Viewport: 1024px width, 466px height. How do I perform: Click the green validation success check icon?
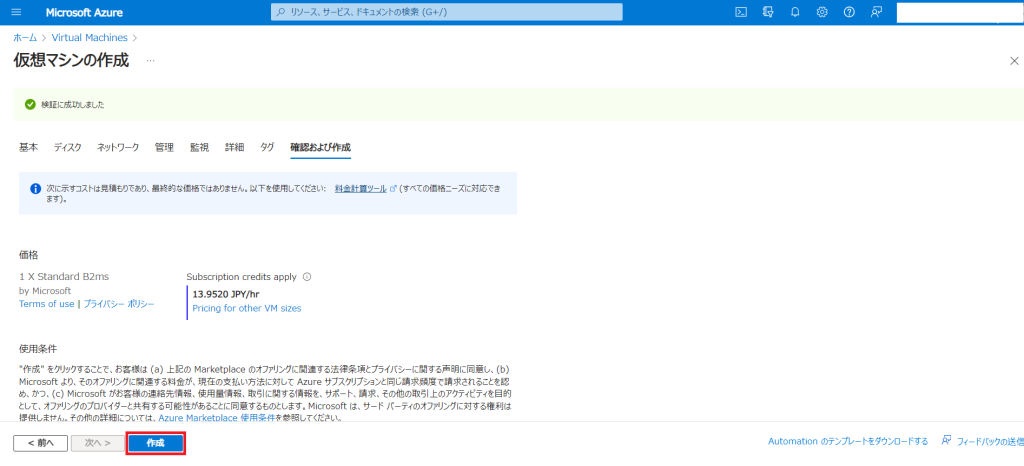pos(30,104)
